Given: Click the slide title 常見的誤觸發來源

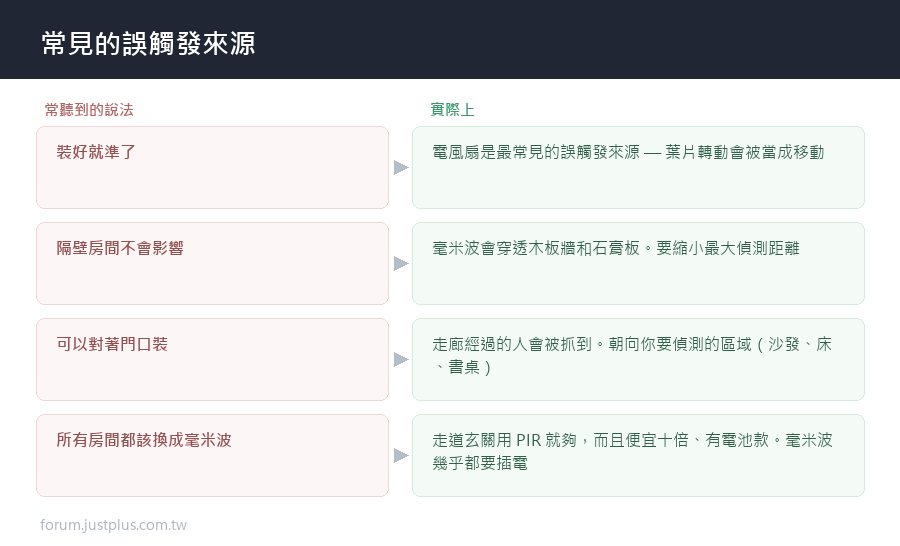Looking at the screenshot, I should (149, 44).
